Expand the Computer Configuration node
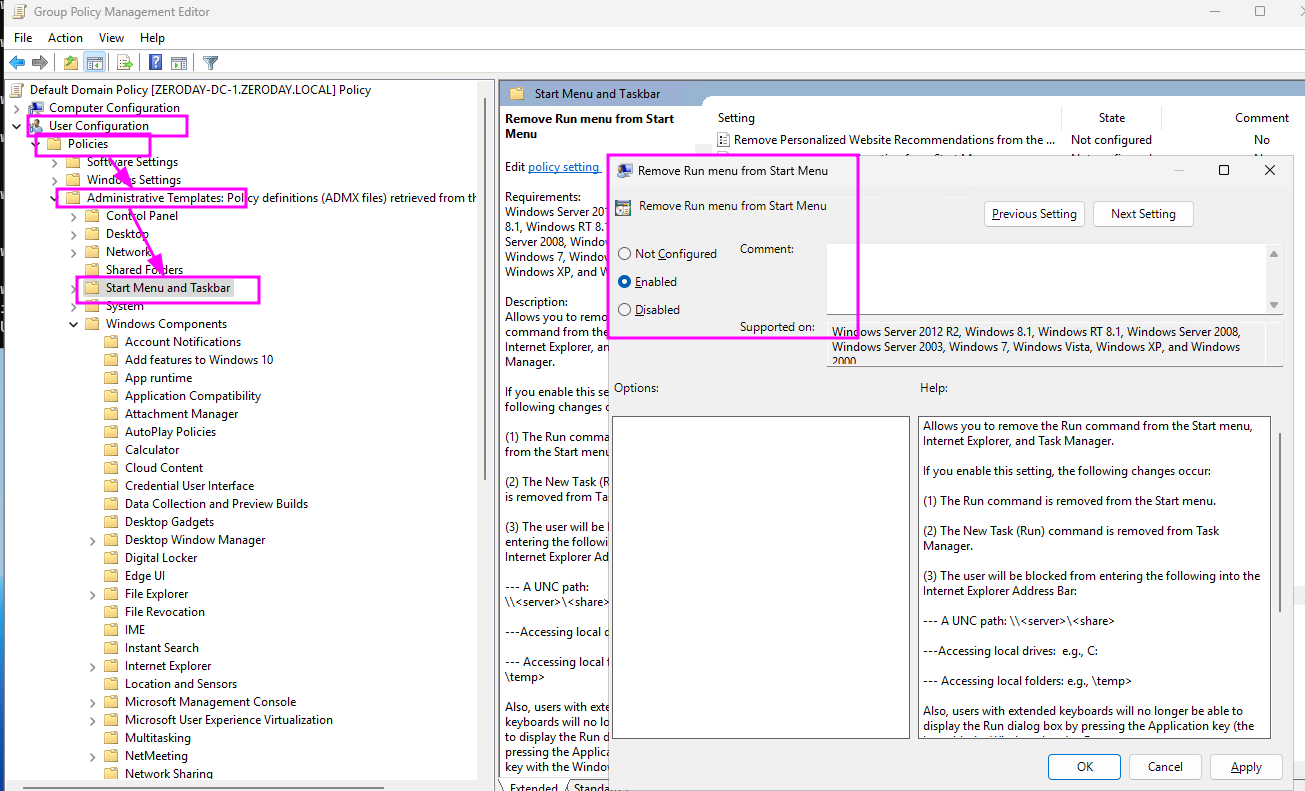 tap(16, 108)
